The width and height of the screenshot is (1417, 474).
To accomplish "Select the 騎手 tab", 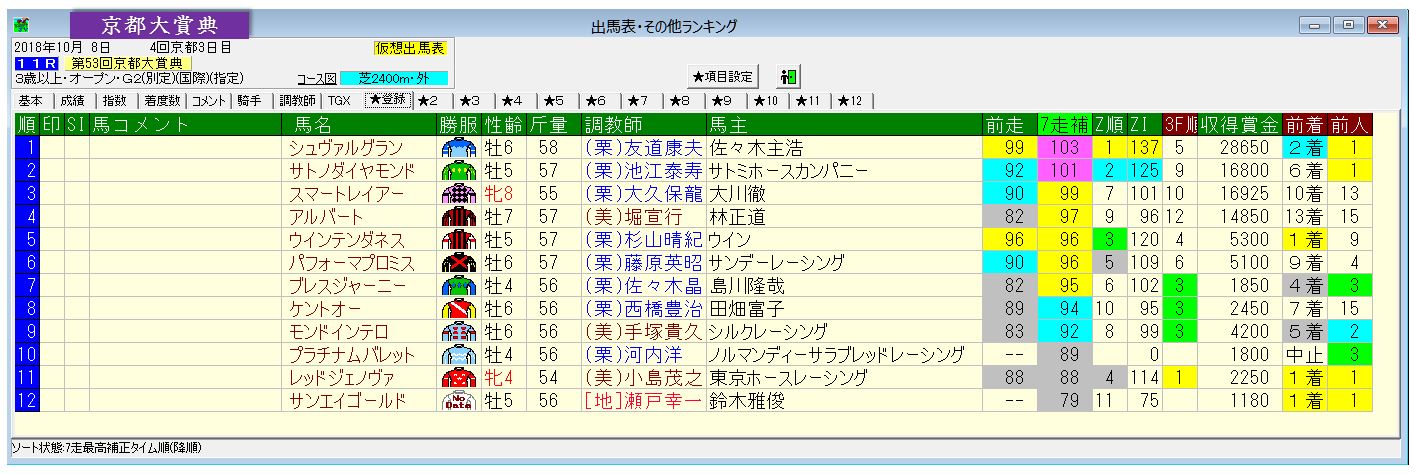I will coord(249,101).
